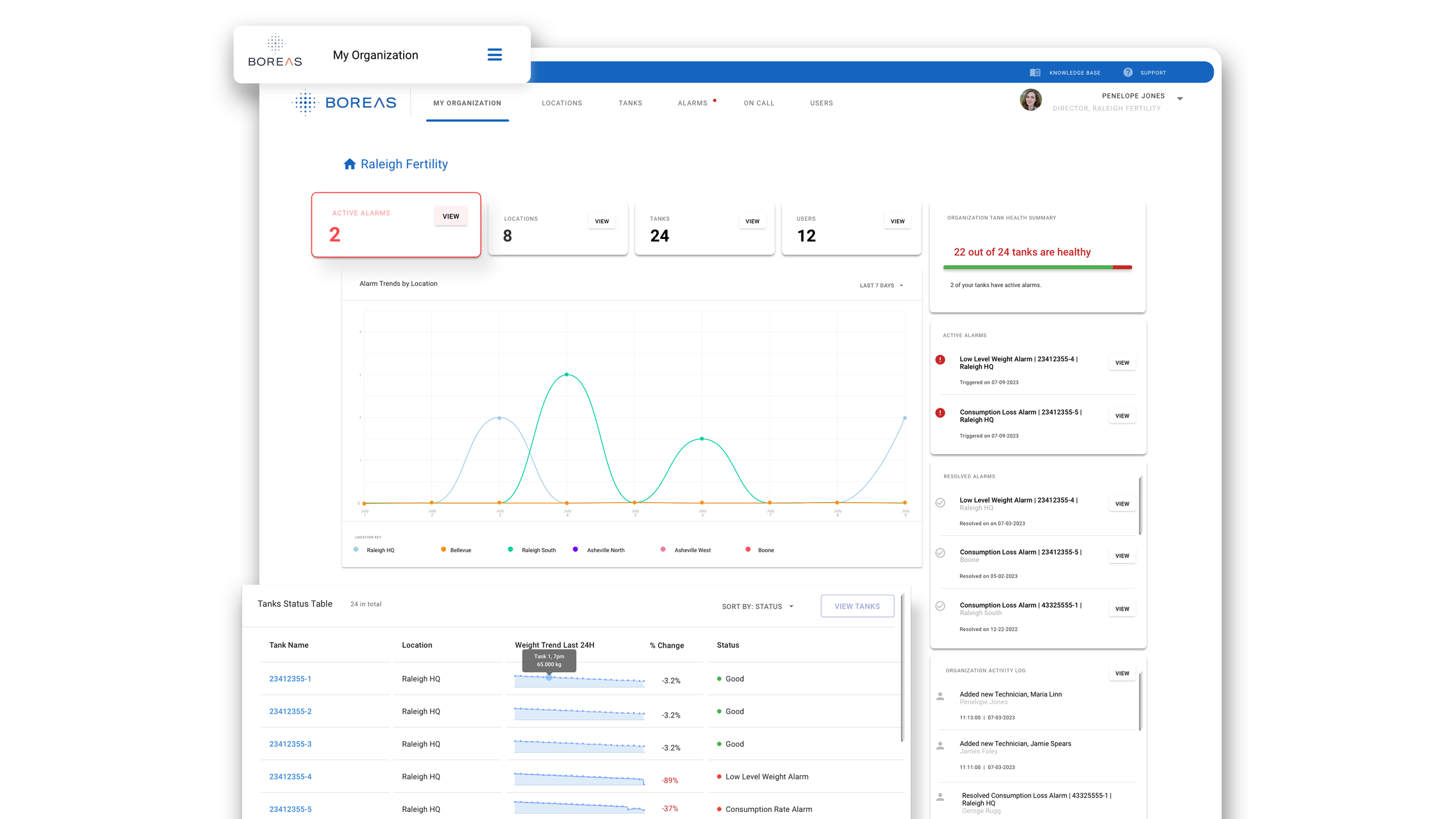Click red alert icon for Consumption Loss Alarm

click(940, 413)
